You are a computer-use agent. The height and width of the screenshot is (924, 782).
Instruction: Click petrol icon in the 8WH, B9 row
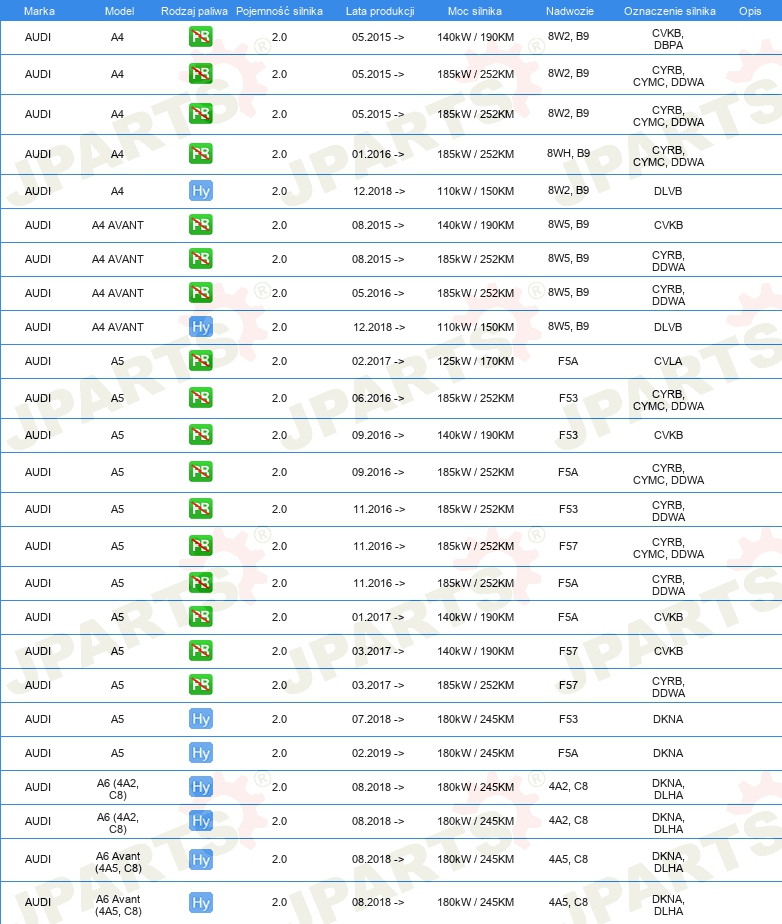200,154
